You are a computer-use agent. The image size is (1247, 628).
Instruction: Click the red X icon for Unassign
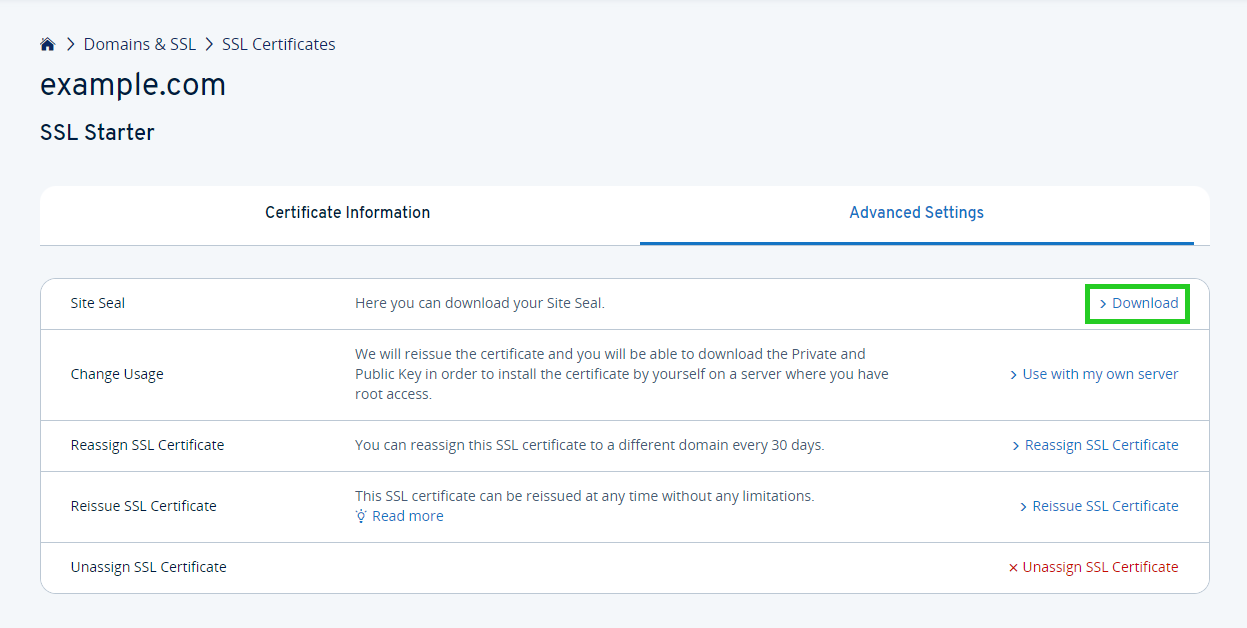[1013, 568]
